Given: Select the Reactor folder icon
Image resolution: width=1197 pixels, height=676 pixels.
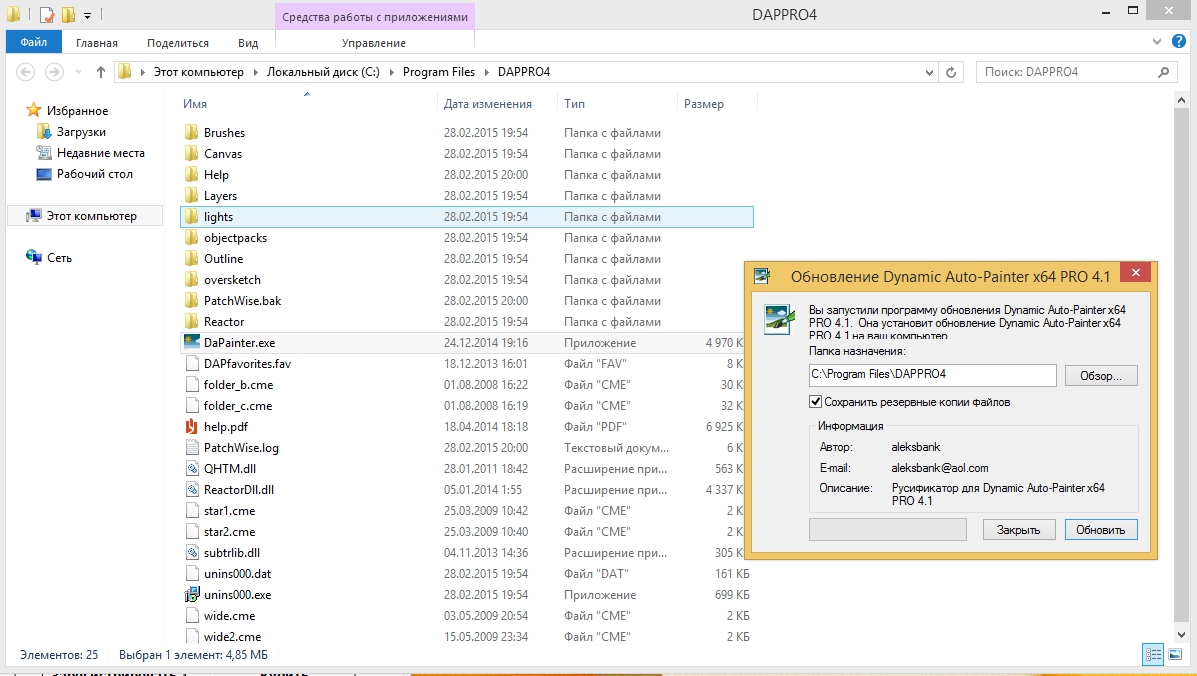Looking at the screenshot, I should coord(192,321).
